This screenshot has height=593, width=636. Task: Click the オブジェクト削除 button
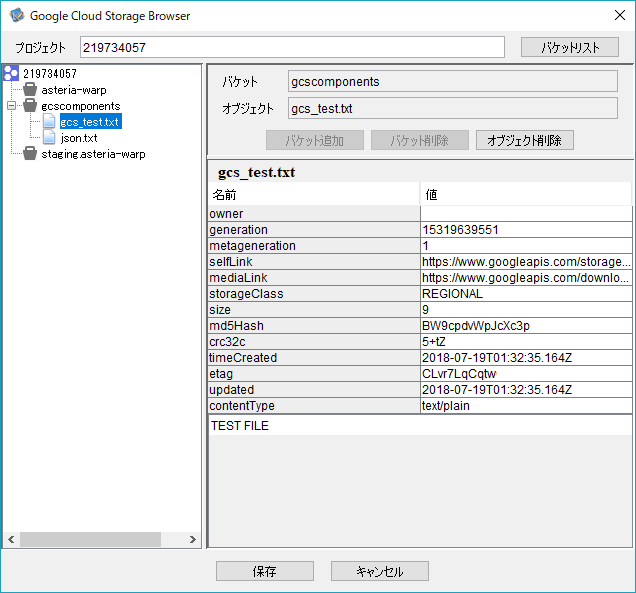tap(524, 141)
